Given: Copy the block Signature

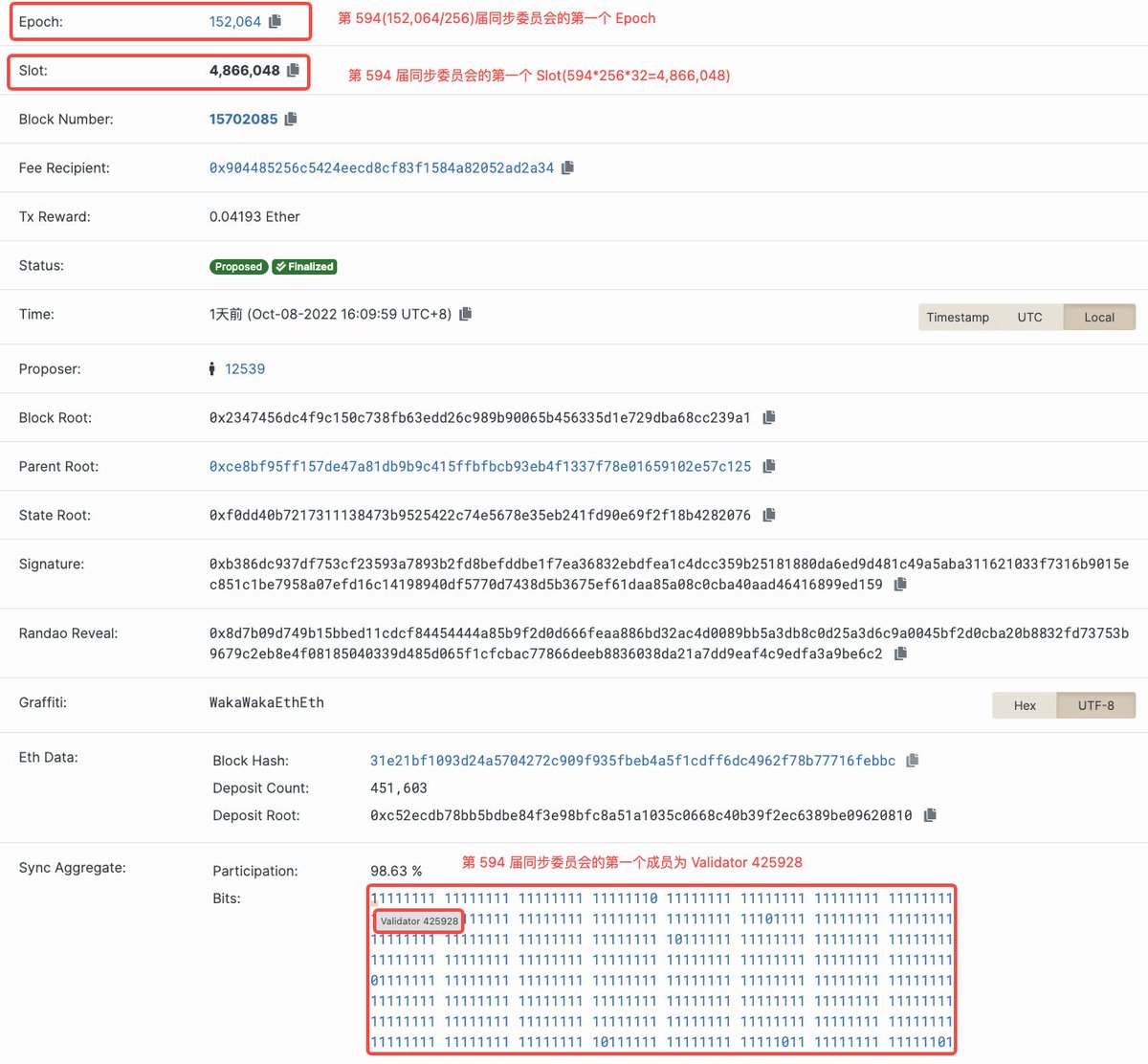Looking at the screenshot, I should 899,584.
